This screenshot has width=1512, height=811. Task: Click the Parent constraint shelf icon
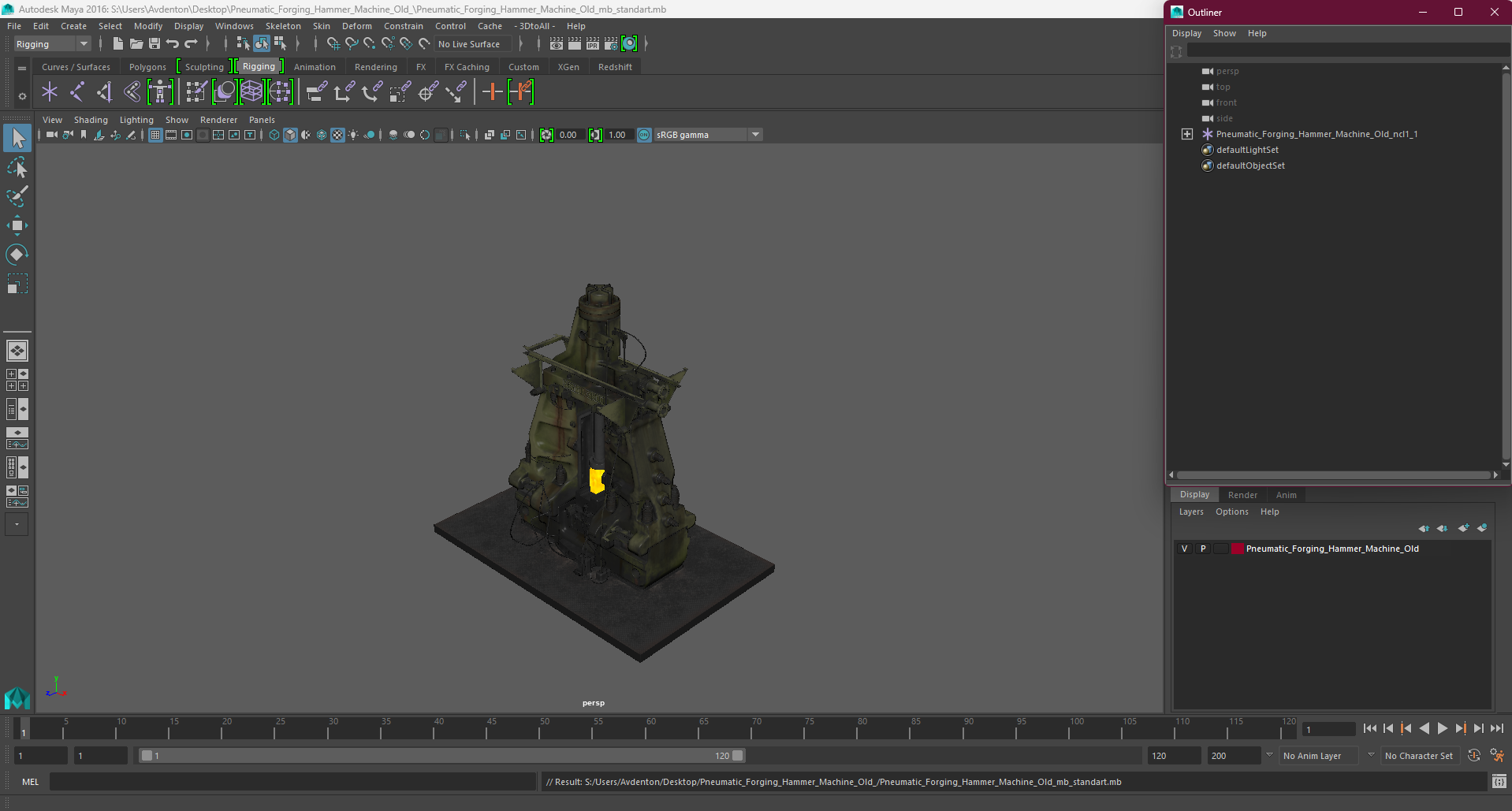pyautogui.click(x=317, y=92)
